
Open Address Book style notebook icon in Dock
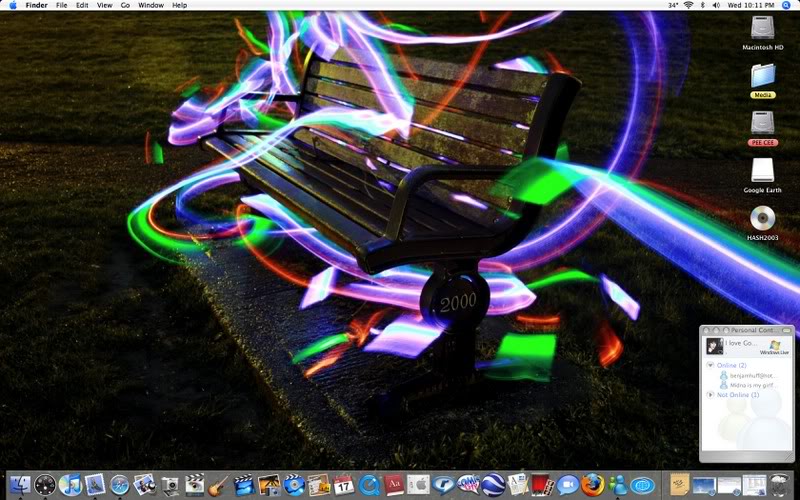tap(319, 485)
